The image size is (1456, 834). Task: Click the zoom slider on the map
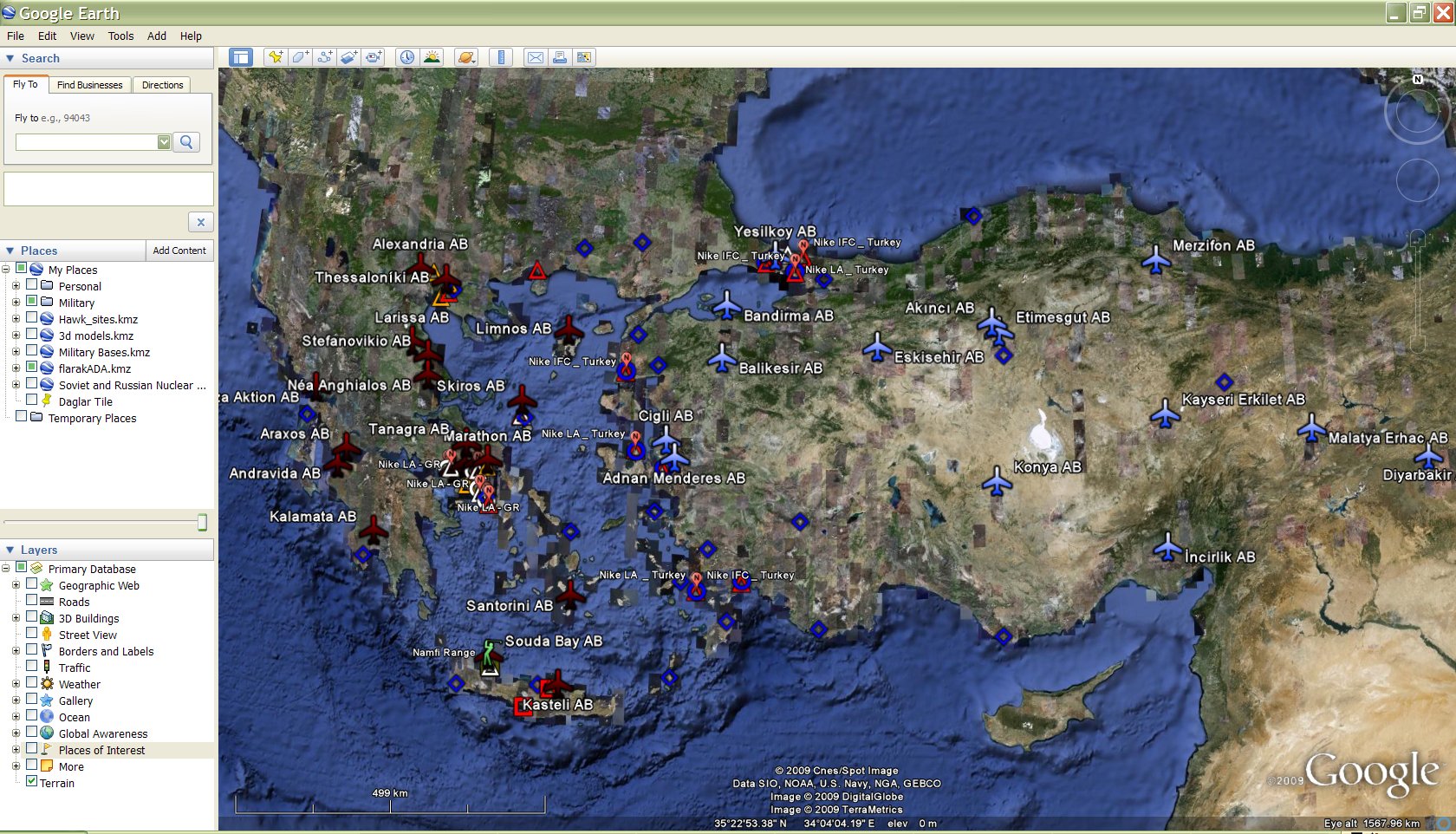click(x=1418, y=290)
